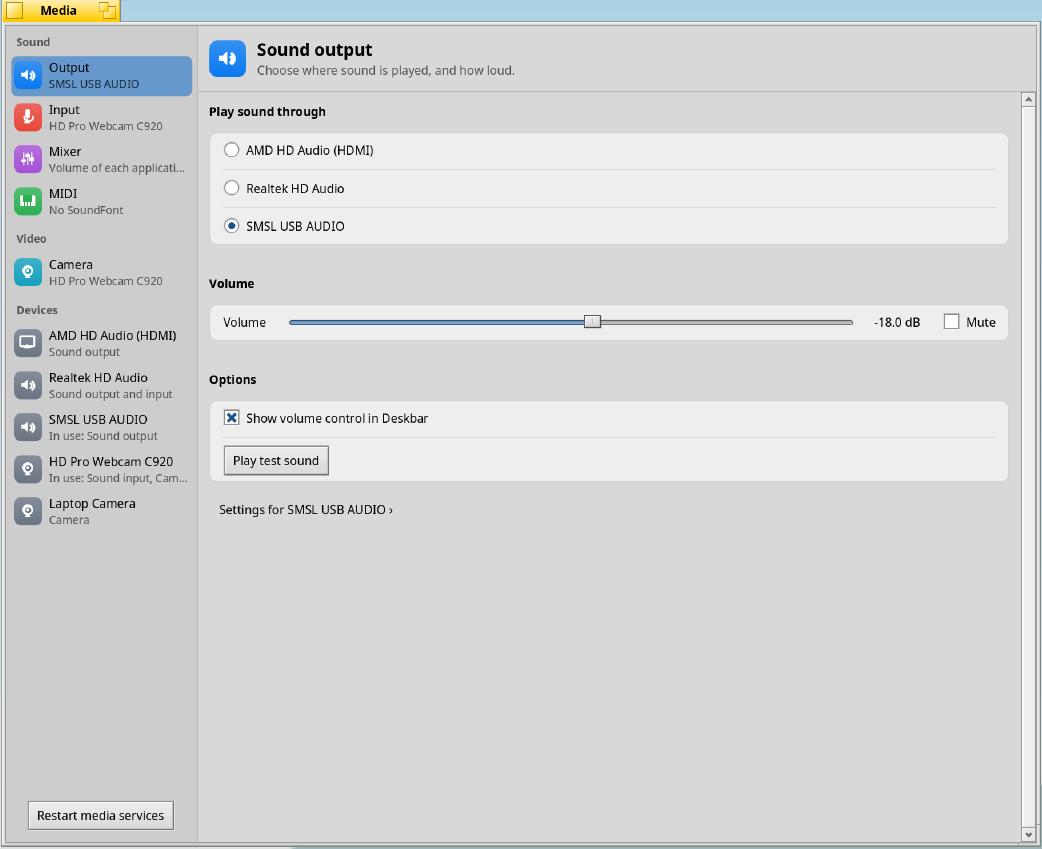Click scrollbar up arrow
This screenshot has width=1042, height=849.
1028,100
